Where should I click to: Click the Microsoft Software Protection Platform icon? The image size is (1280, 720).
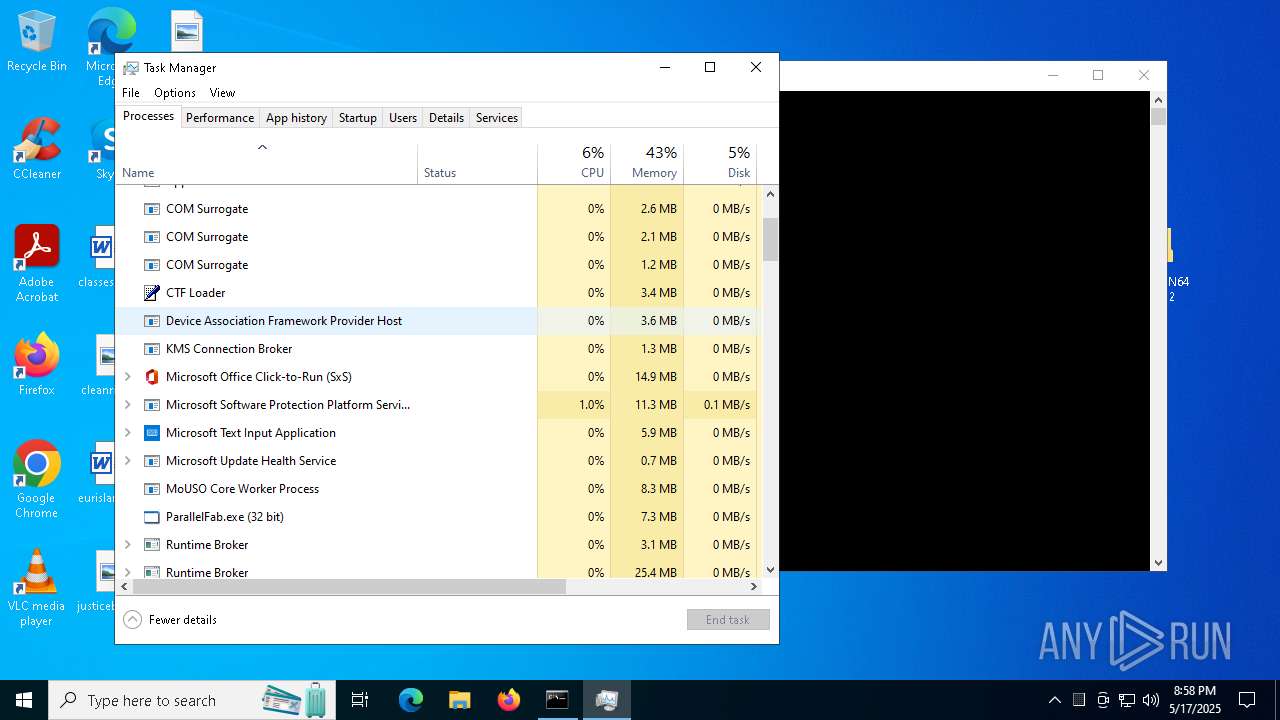[x=152, y=405]
